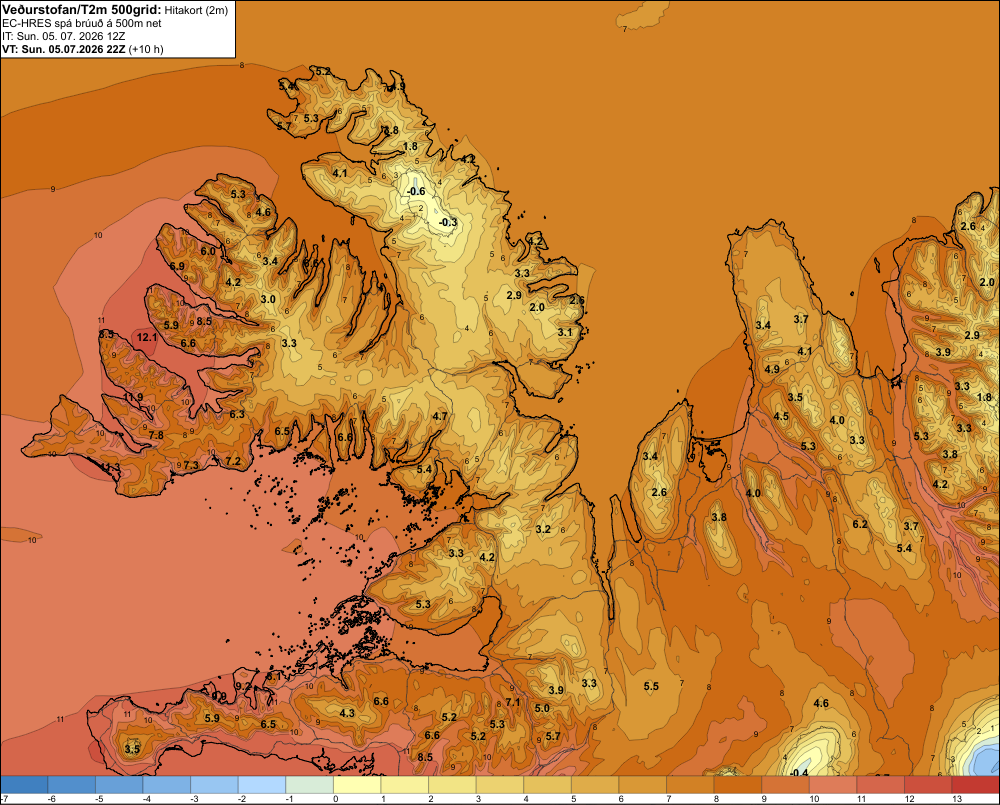Click the -0.3 temperature value
This screenshot has height=805, width=1000.
(448, 222)
